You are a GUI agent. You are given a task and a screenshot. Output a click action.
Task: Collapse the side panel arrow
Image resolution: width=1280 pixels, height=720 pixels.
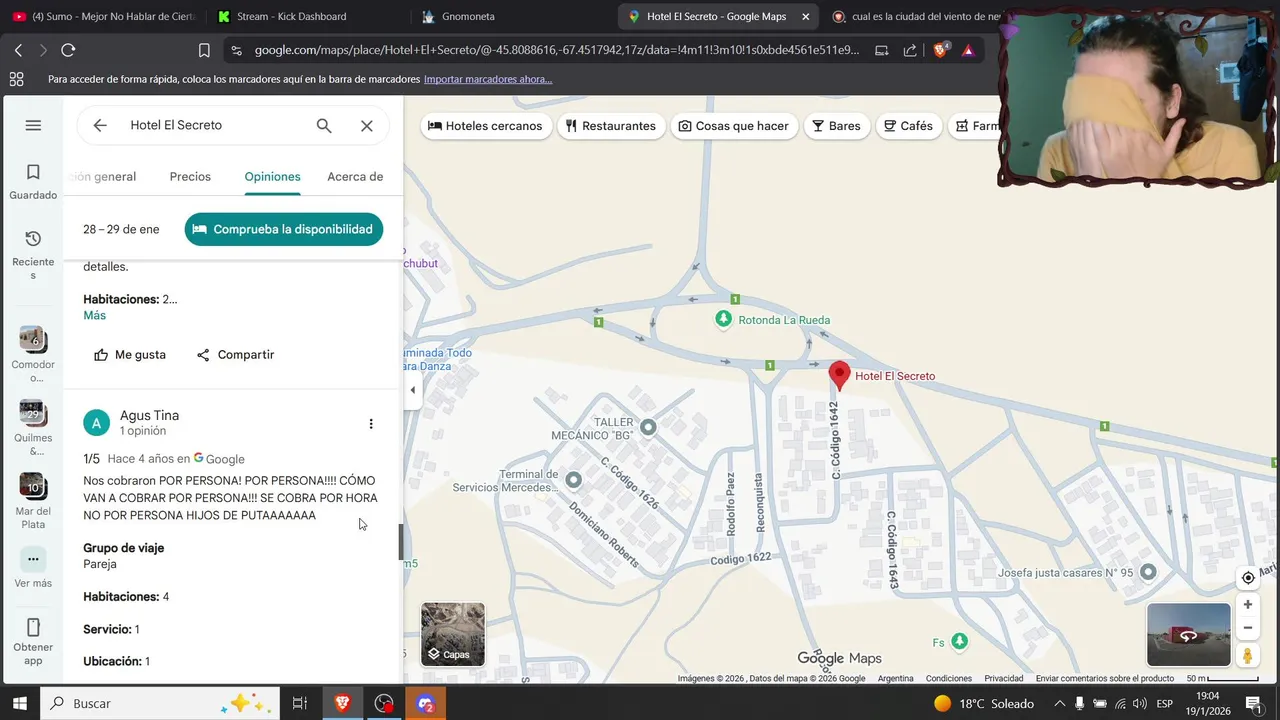[412, 390]
